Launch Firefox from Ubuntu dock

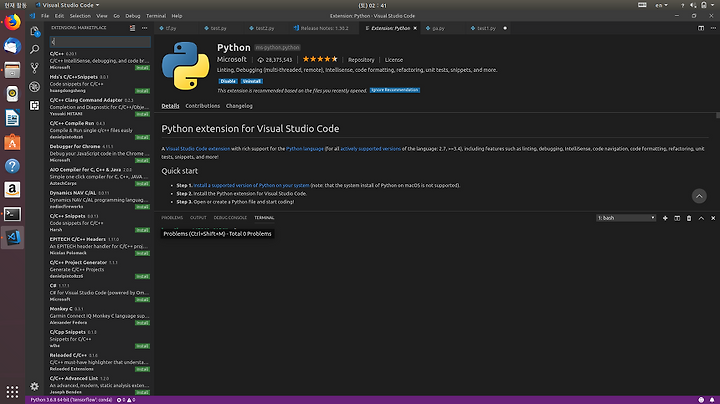click(12, 22)
